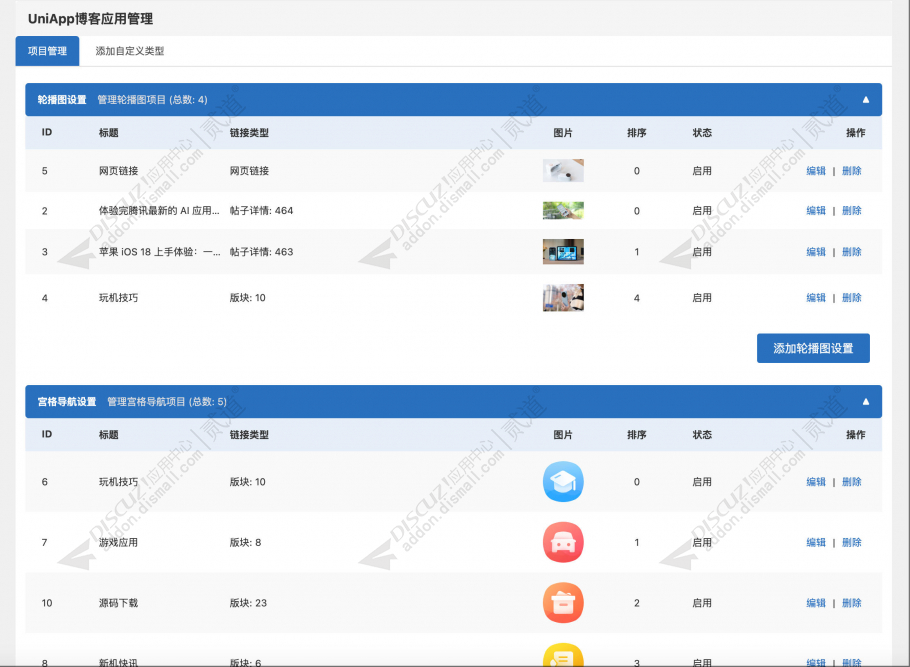Viewport: 910px width, 667px height.
Task: Delete the 游戏应用 grid item
Action: (x=851, y=542)
